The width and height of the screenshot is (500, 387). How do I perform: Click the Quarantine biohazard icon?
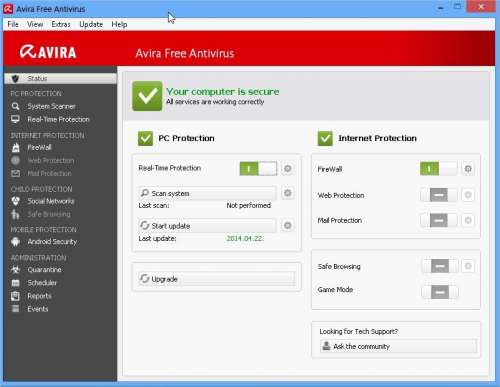15,270
